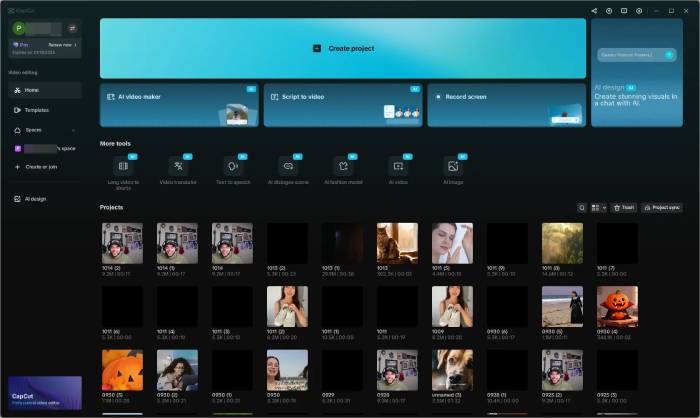
Task: Click the Create project button
Action: click(343, 48)
